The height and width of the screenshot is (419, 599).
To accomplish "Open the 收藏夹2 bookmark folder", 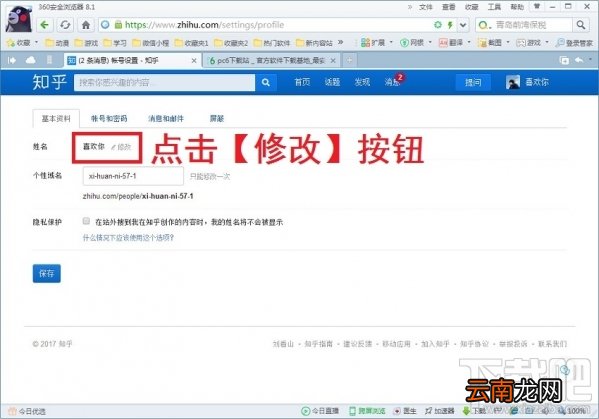I will click(231, 43).
